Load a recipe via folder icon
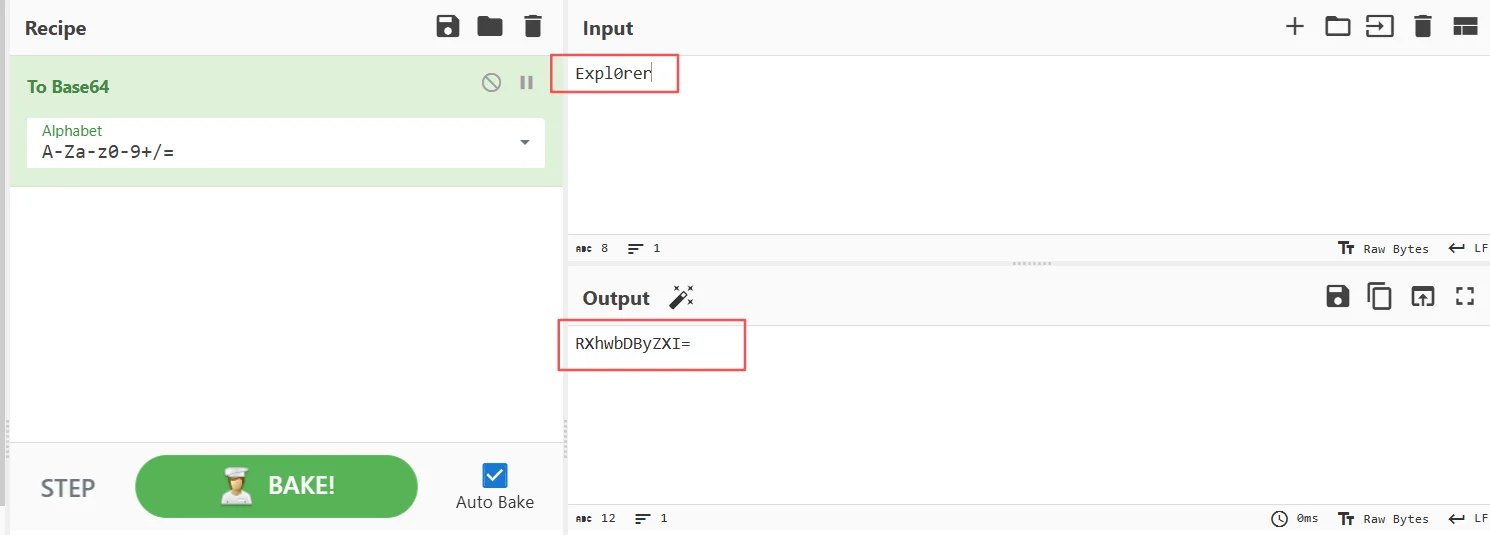 pyautogui.click(x=490, y=27)
